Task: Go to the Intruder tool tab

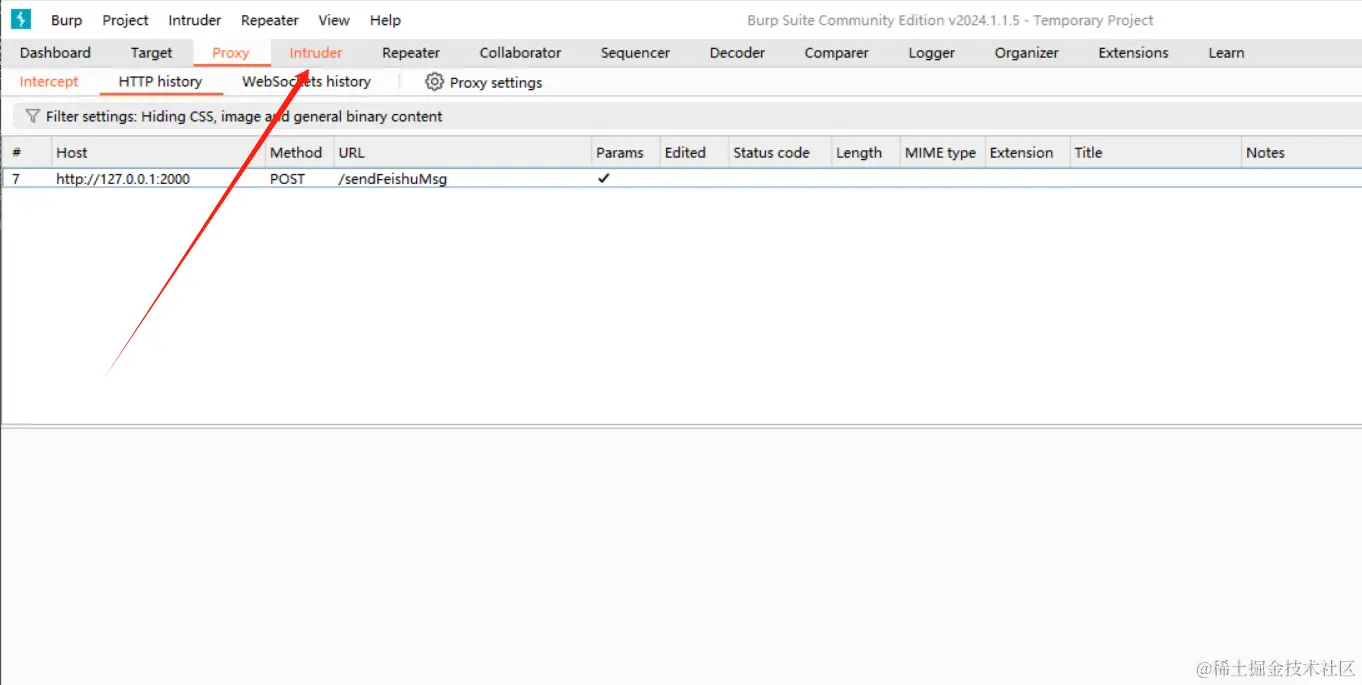Action: tap(316, 53)
